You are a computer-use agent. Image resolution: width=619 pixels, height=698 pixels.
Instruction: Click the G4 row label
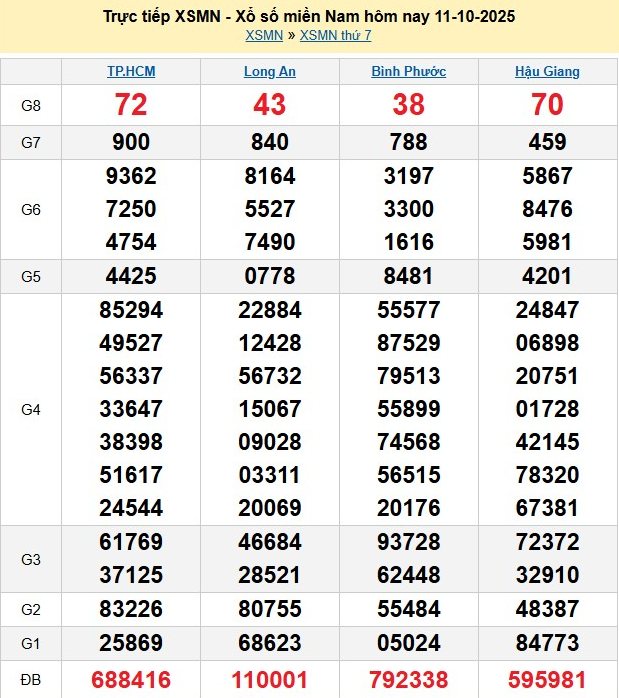coord(31,409)
